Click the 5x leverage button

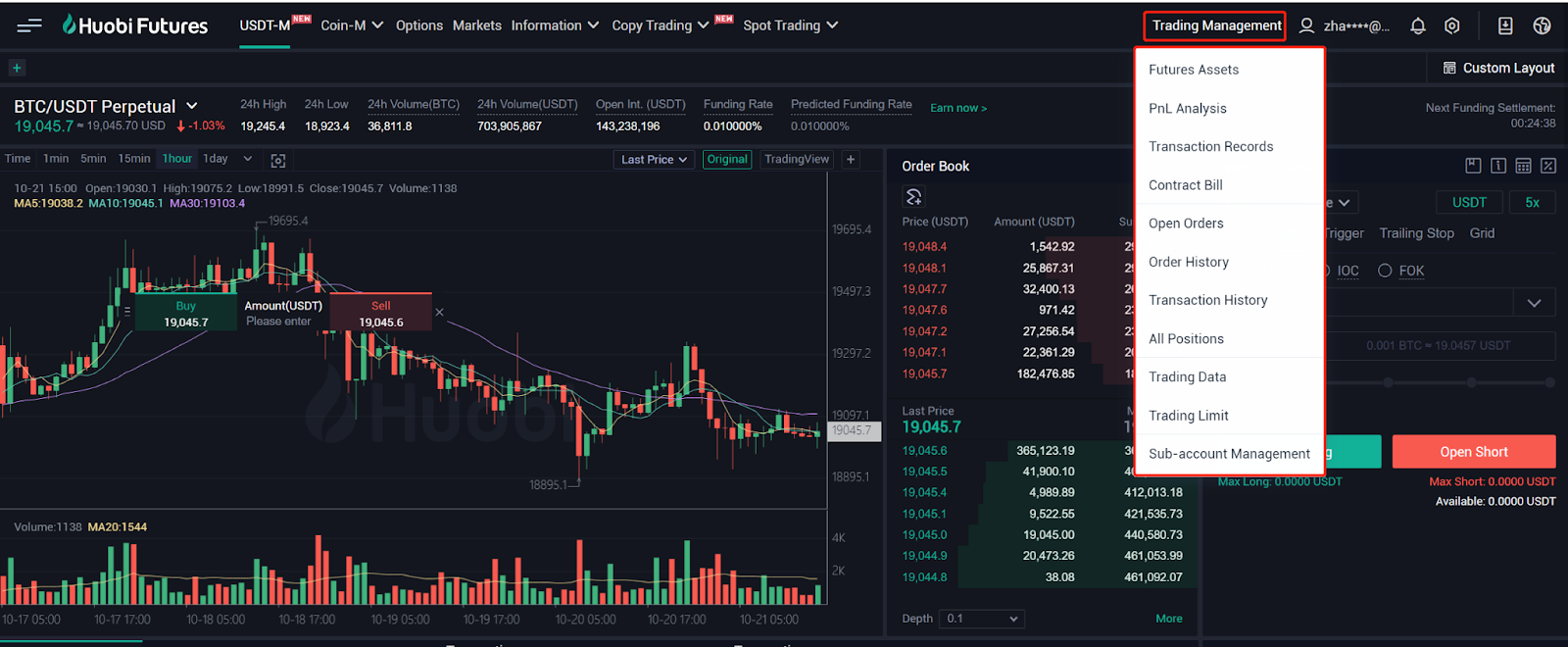(x=1533, y=202)
